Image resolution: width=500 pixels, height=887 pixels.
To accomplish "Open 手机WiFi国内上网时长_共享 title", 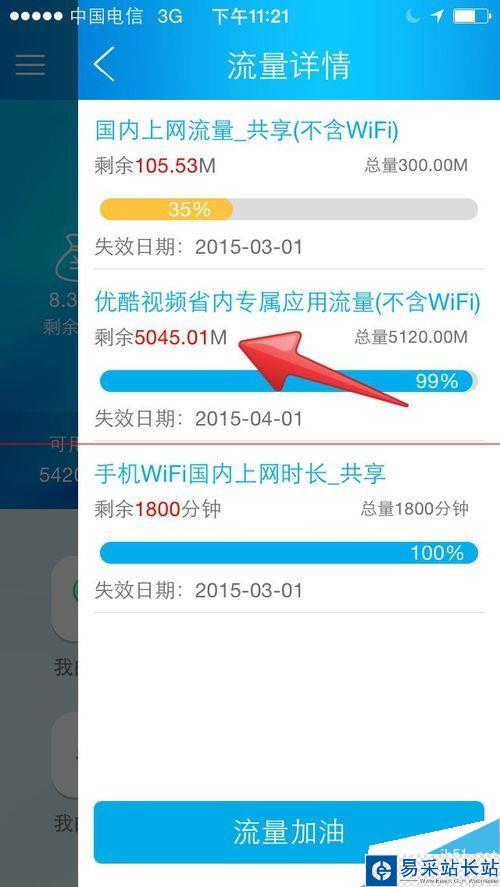I will [x=240, y=473].
